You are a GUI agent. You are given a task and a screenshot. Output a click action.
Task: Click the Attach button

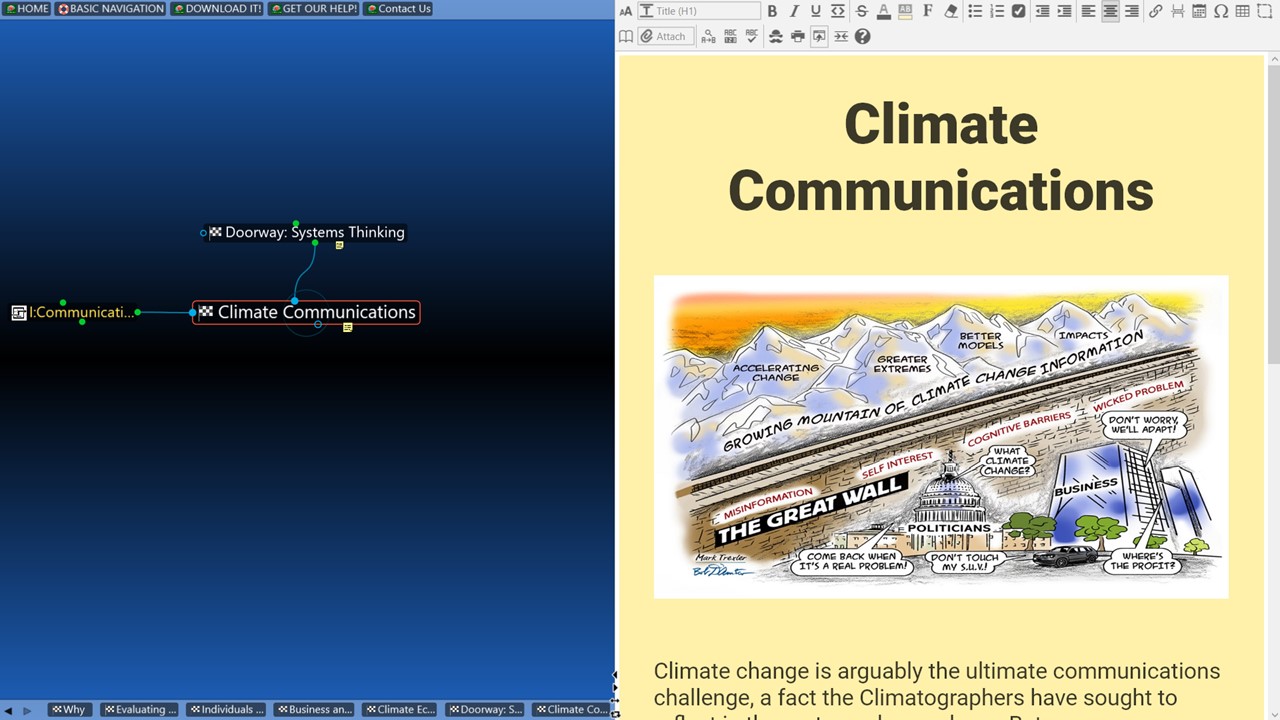664,36
